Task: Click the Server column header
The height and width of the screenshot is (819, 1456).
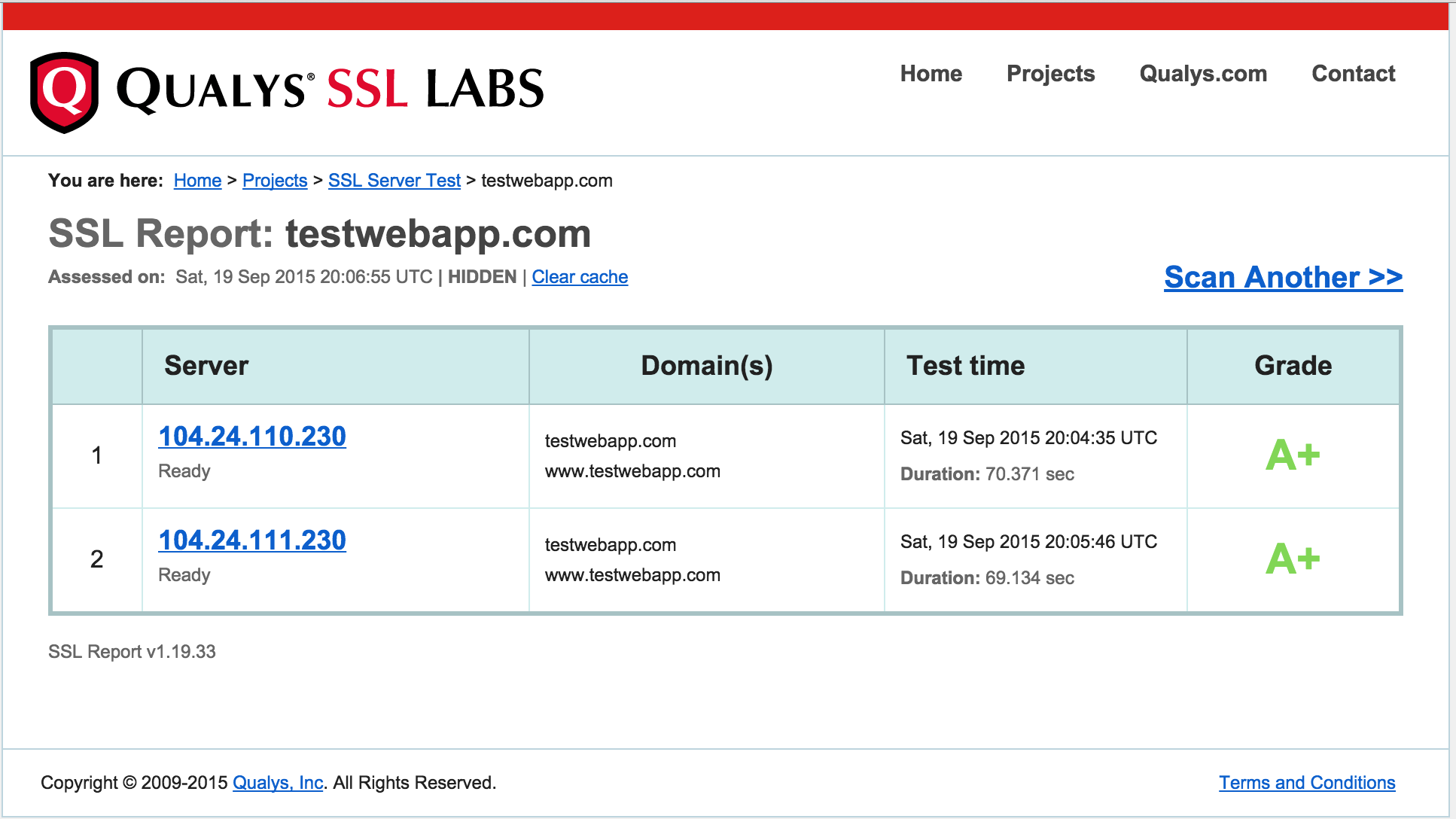Action: click(206, 366)
